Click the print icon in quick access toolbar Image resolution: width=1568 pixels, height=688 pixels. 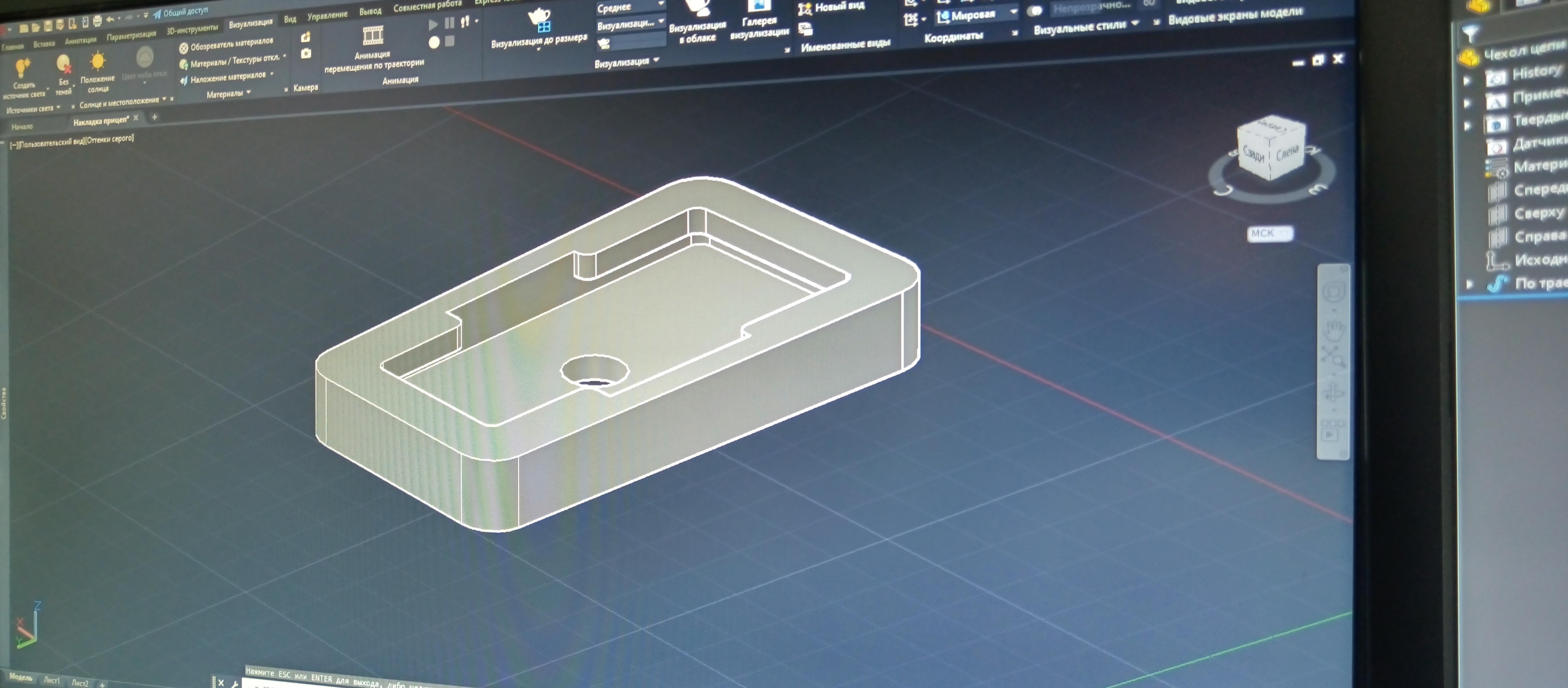pyautogui.click(x=97, y=22)
